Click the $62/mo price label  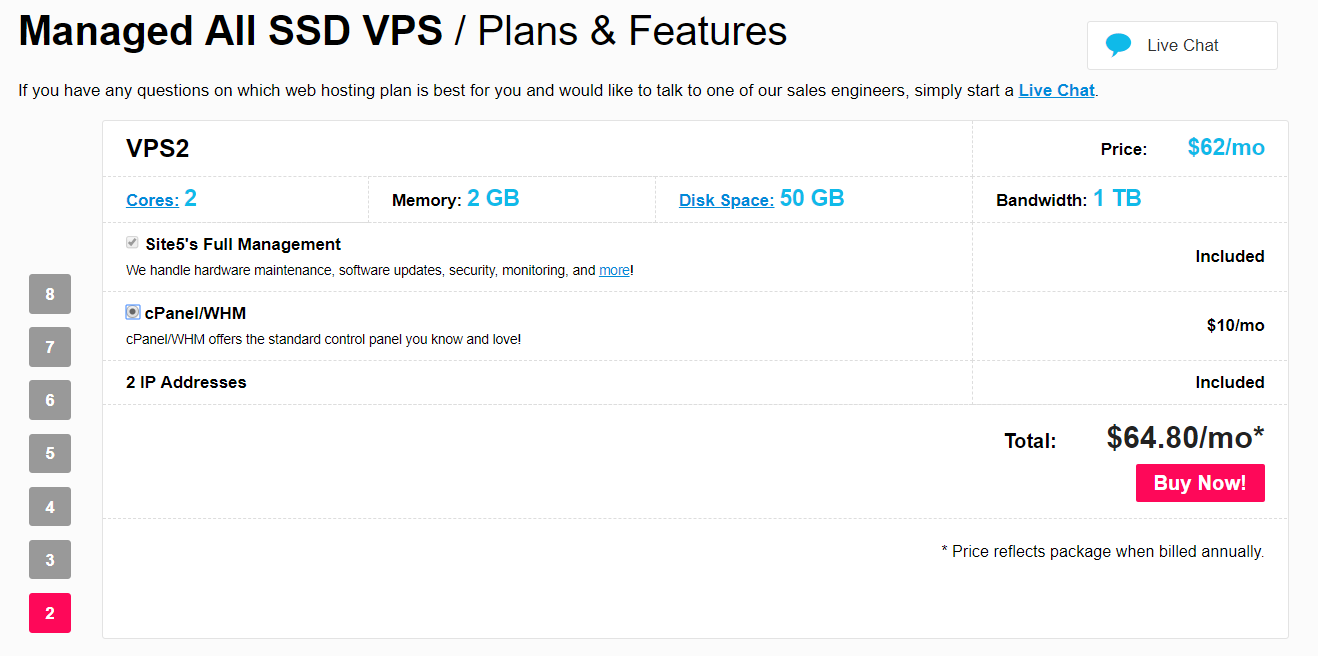1226,147
